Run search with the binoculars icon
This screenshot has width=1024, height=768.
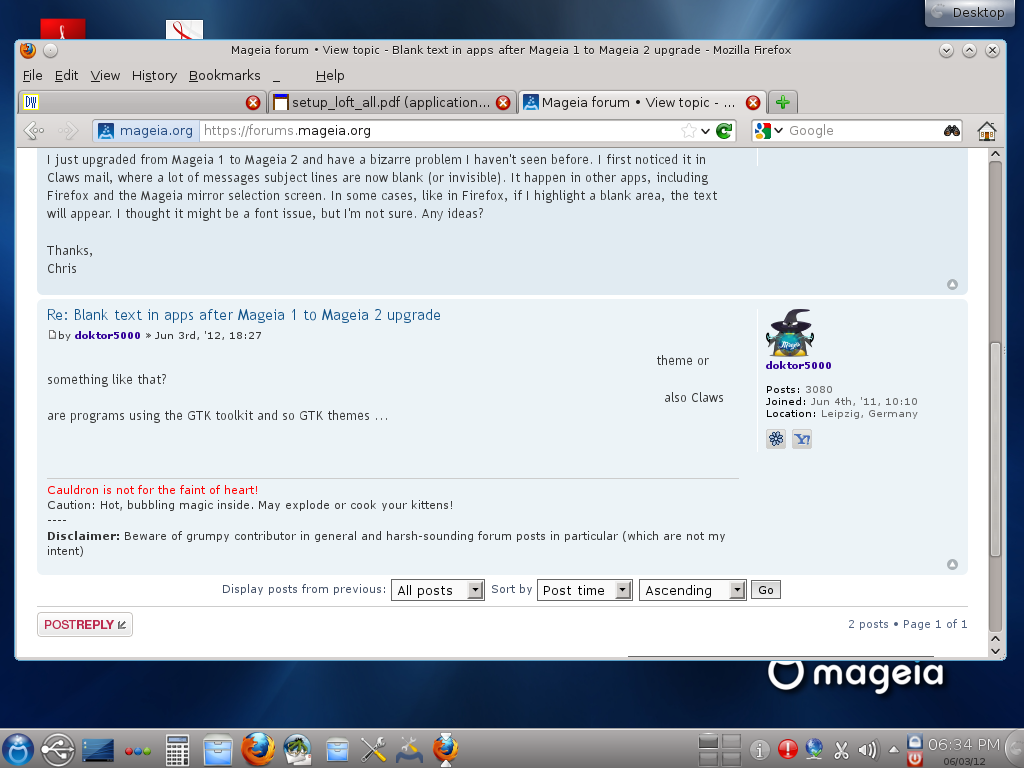tap(952, 131)
